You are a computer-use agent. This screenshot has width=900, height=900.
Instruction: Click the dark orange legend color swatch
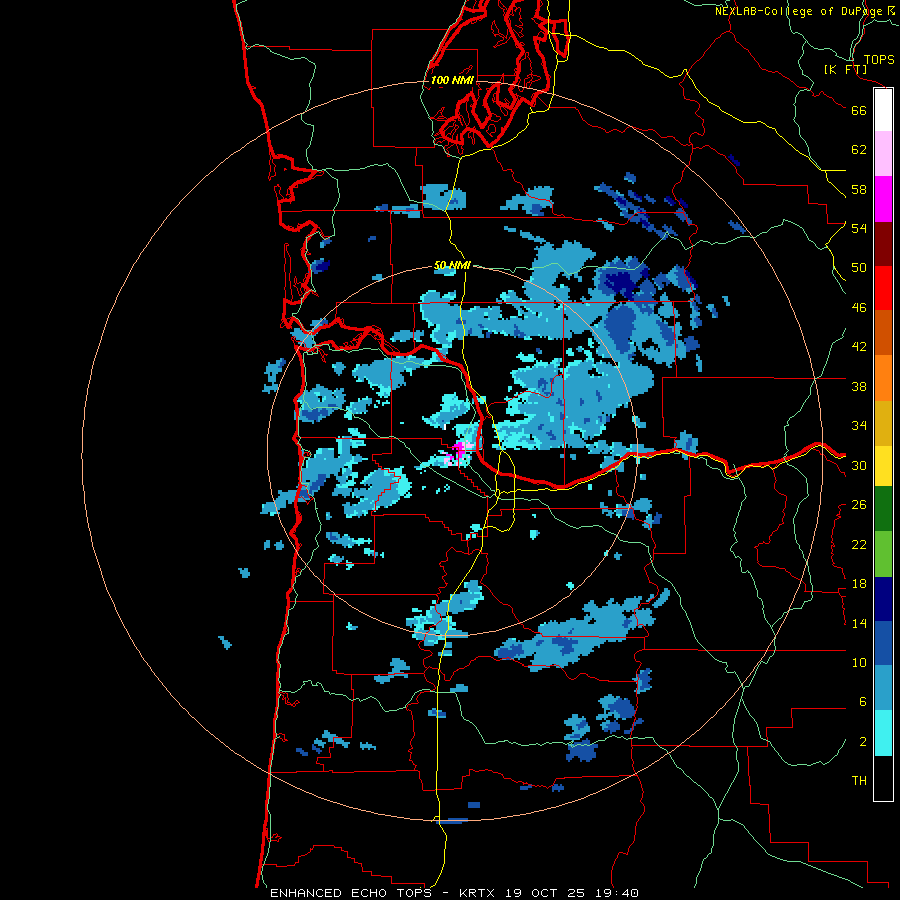[883, 332]
